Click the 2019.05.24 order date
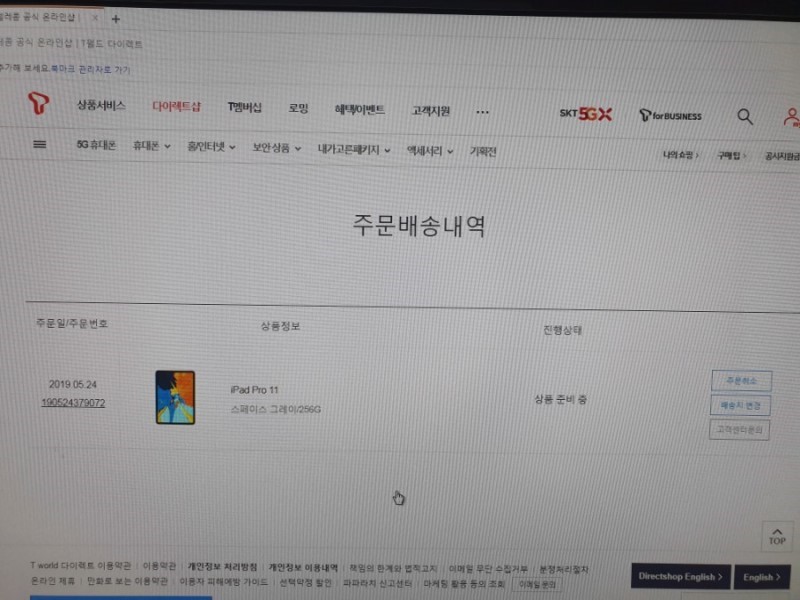800x600 pixels. (x=73, y=384)
